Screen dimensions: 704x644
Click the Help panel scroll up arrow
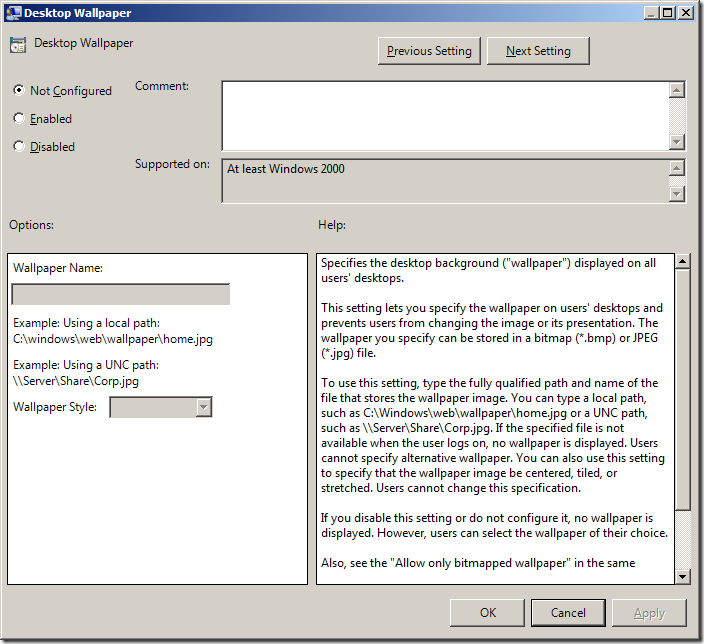682,262
